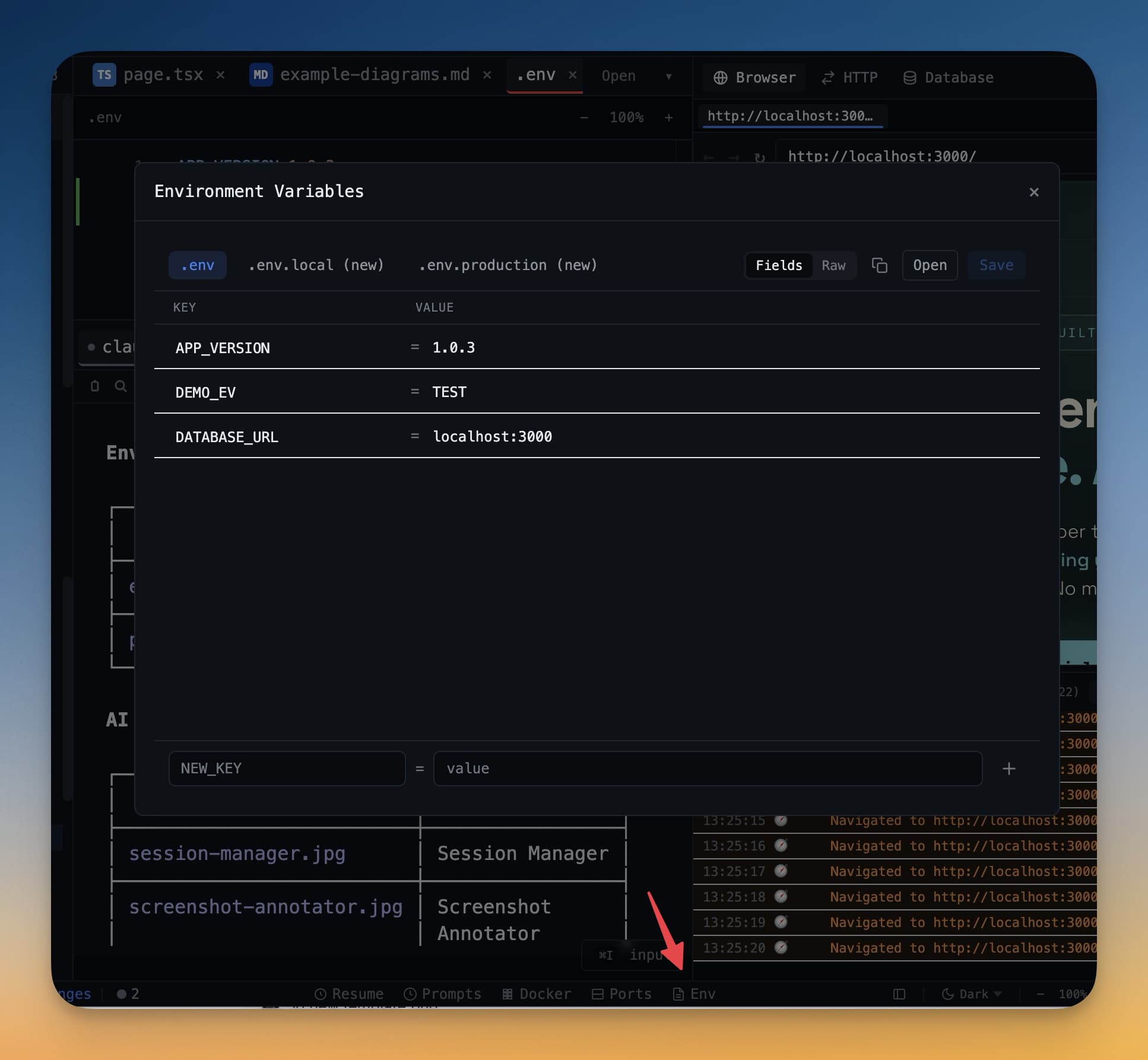Copy variables using the copy icon
This screenshot has height=1060, width=1148.
pos(879,265)
